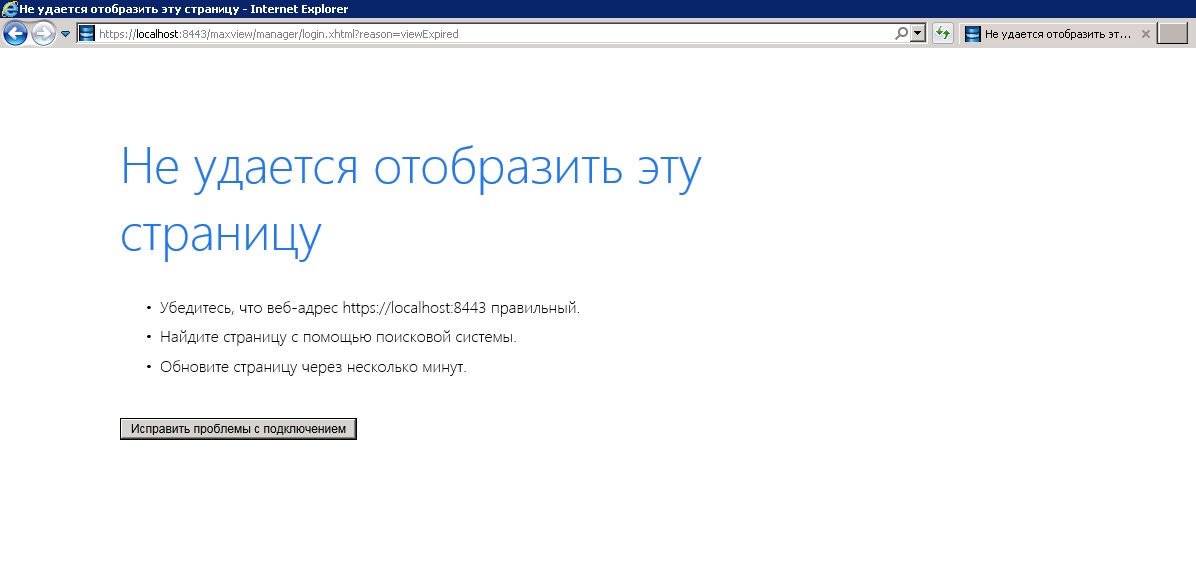Close the current tab with X
1196x570 pixels.
point(1146,34)
